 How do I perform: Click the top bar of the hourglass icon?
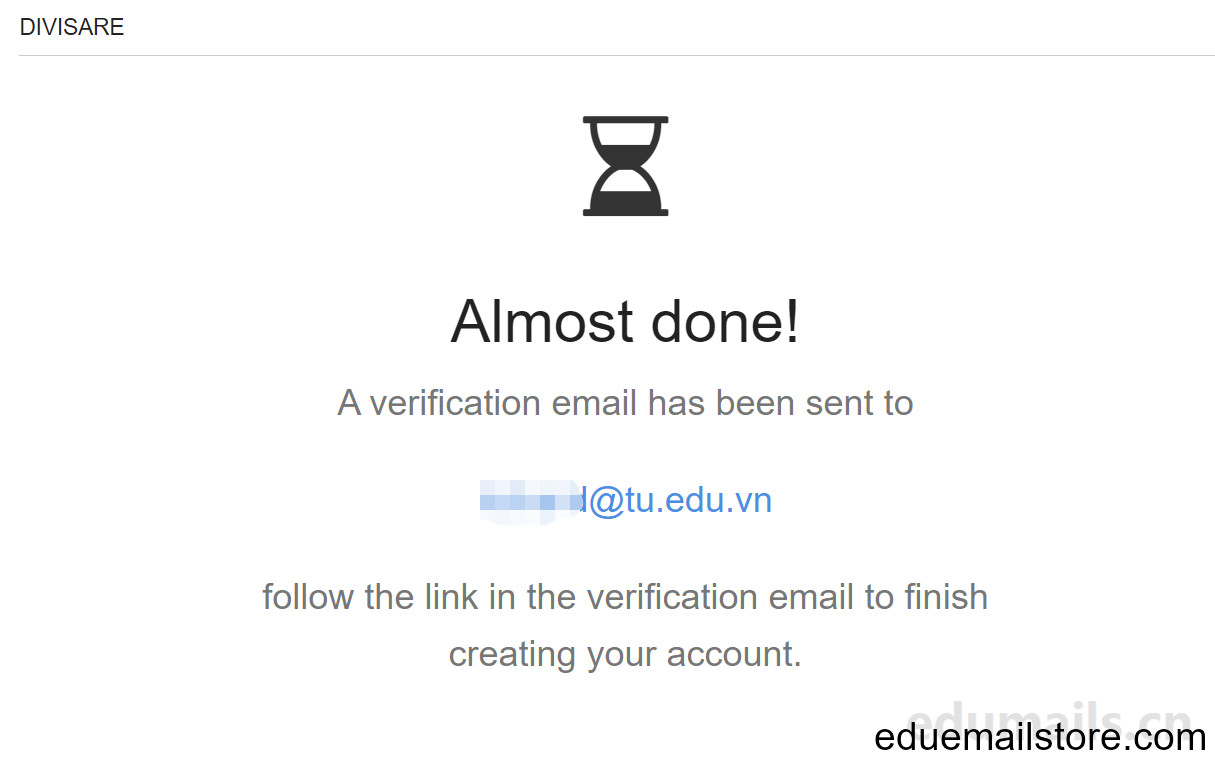pyautogui.click(x=625, y=120)
